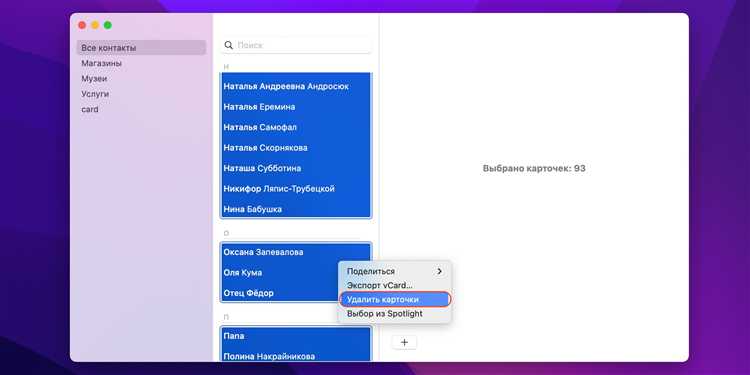
Task: Click the green fullscreen window button
Action: 108,25
